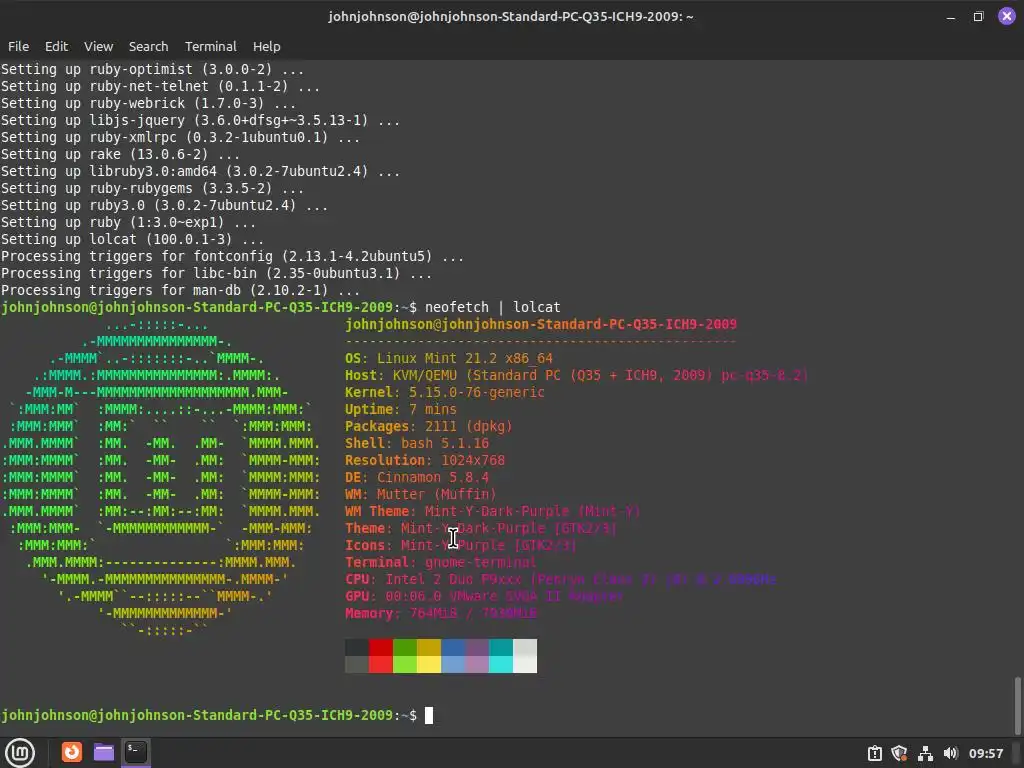Click the dark green color block in neofetch output
1024x768 pixels.
pyautogui.click(x=405, y=647)
